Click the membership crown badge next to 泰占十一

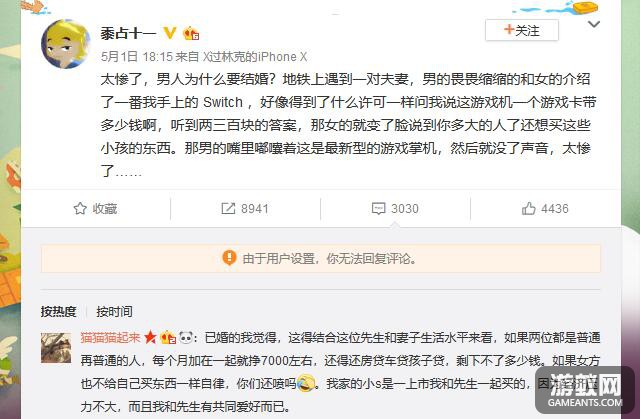point(191,33)
